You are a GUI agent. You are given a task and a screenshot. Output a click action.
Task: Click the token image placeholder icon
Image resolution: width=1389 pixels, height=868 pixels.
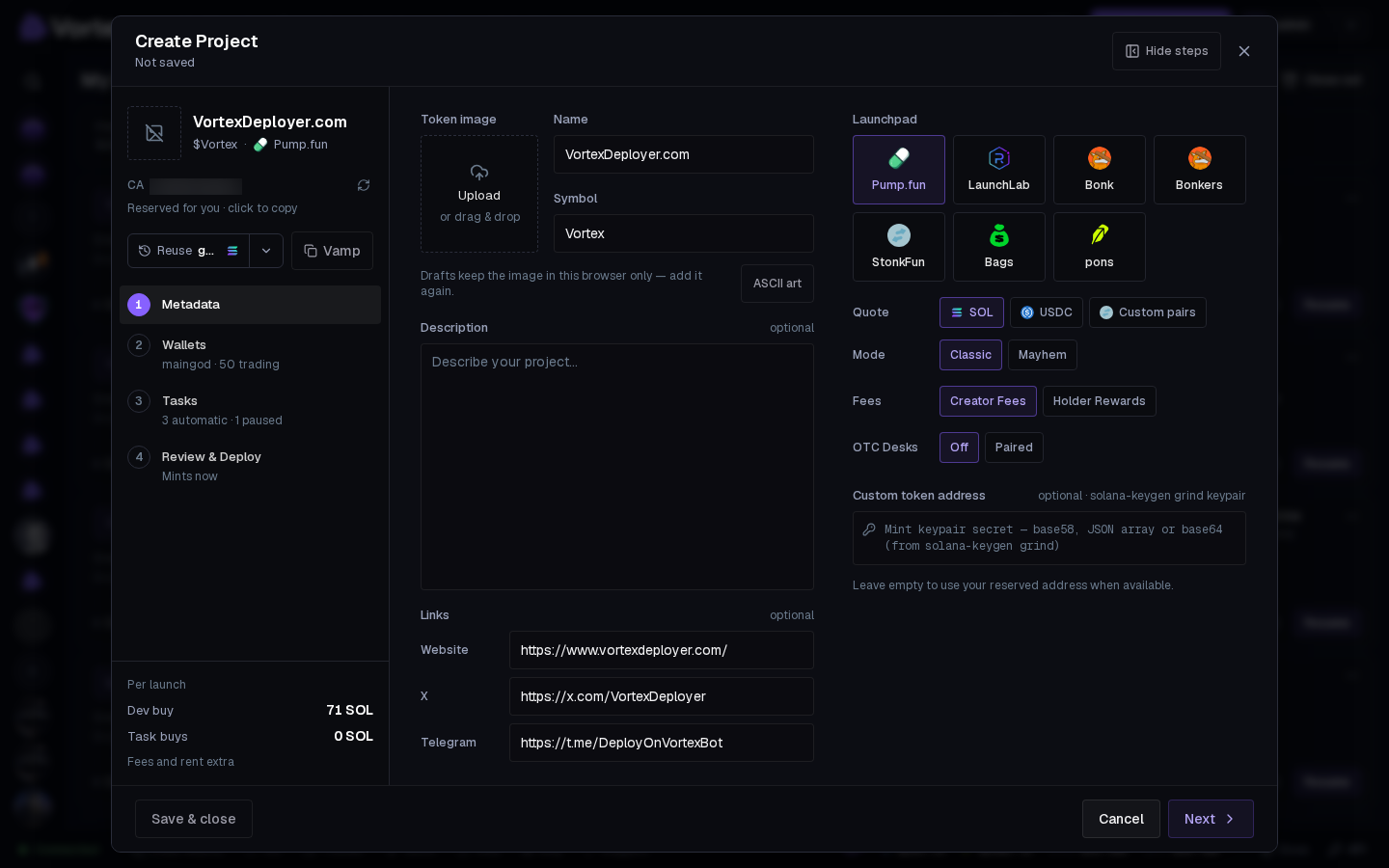pyautogui.click(x=154, y=133)
